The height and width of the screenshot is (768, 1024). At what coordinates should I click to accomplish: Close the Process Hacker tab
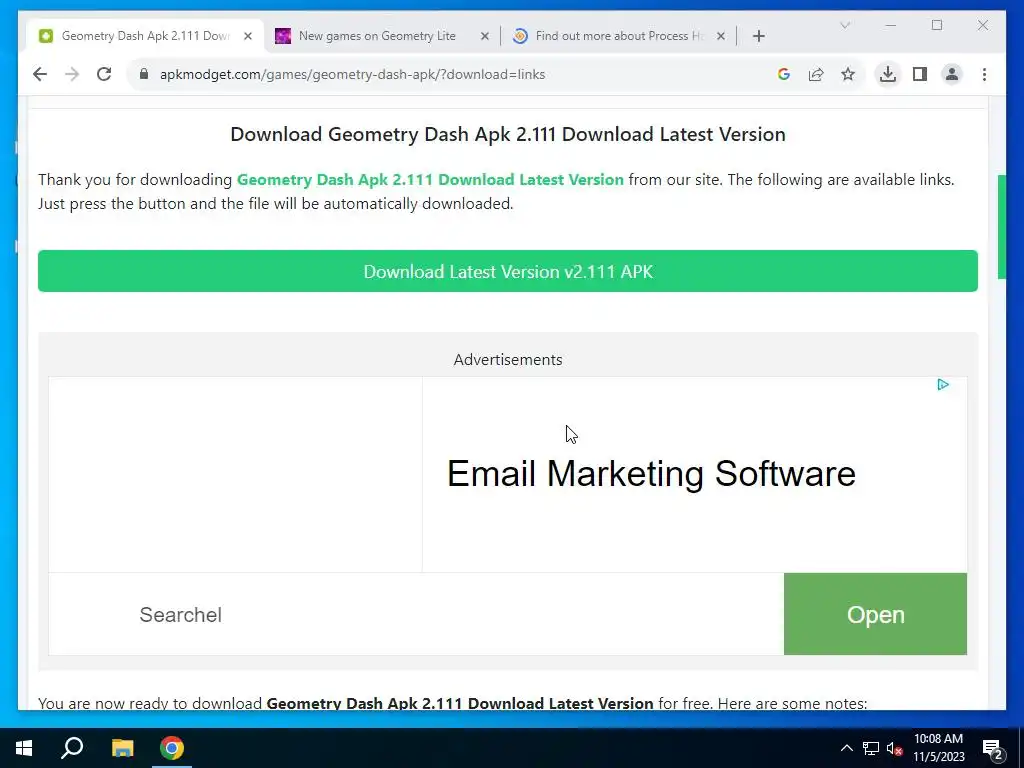tap(720, 36)
